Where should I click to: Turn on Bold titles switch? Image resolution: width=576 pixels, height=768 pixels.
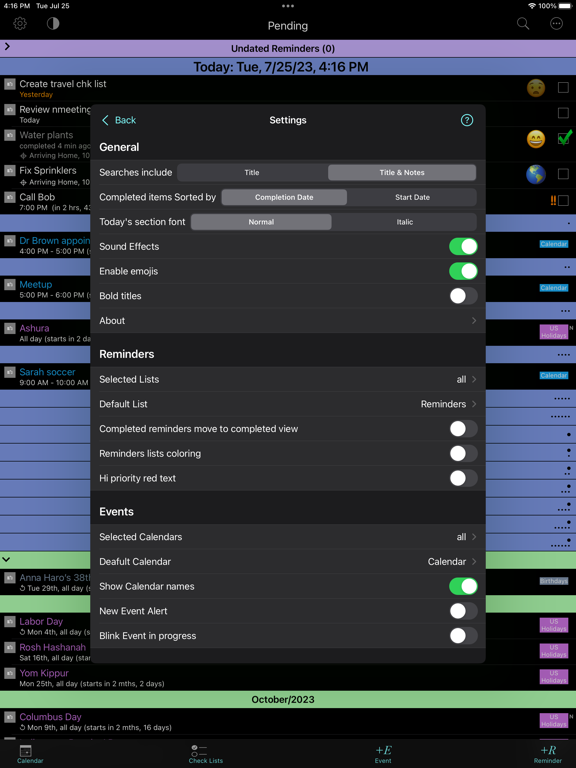pos(463,296)
